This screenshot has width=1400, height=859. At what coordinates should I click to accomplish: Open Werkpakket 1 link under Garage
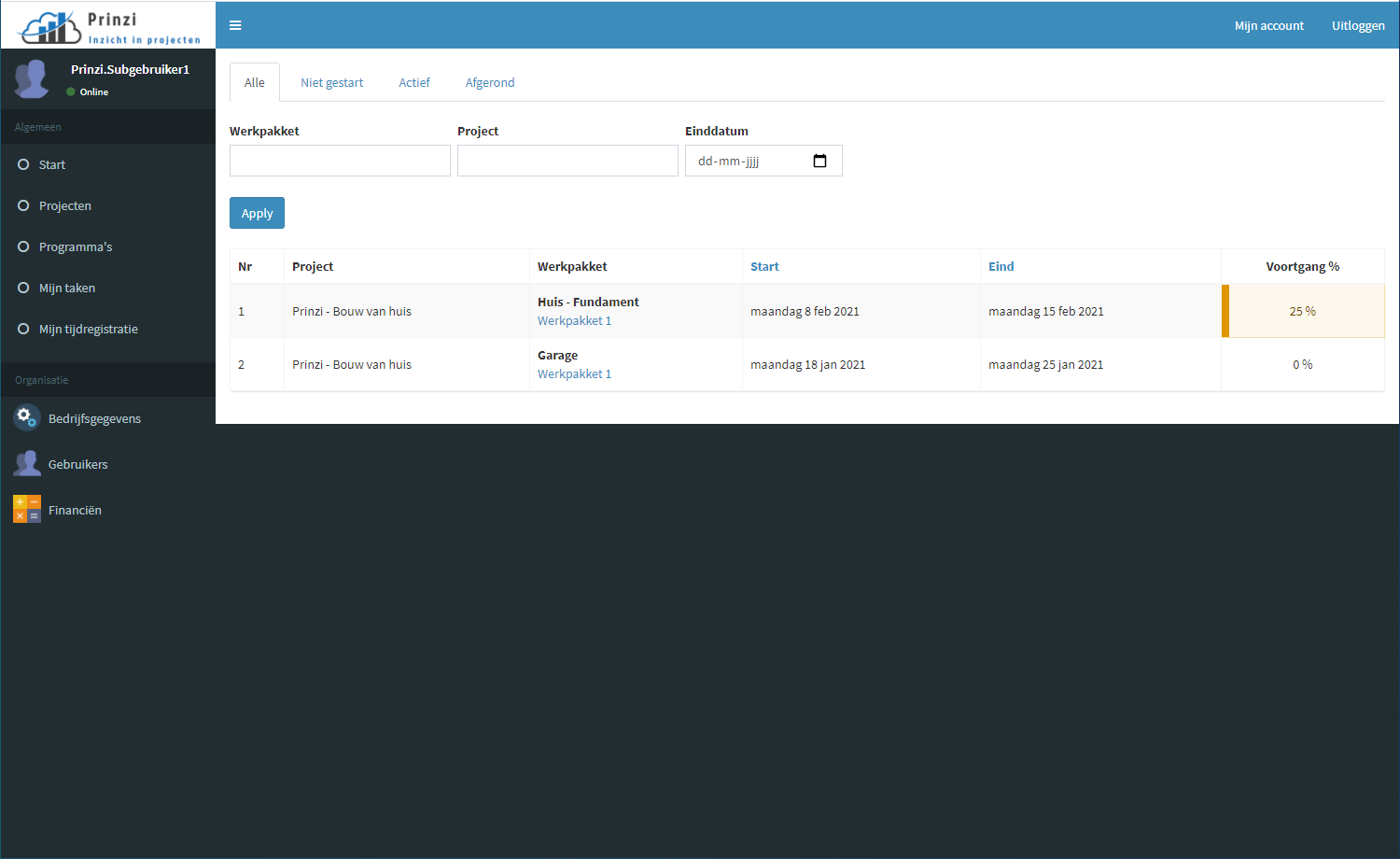click(574, 373)
